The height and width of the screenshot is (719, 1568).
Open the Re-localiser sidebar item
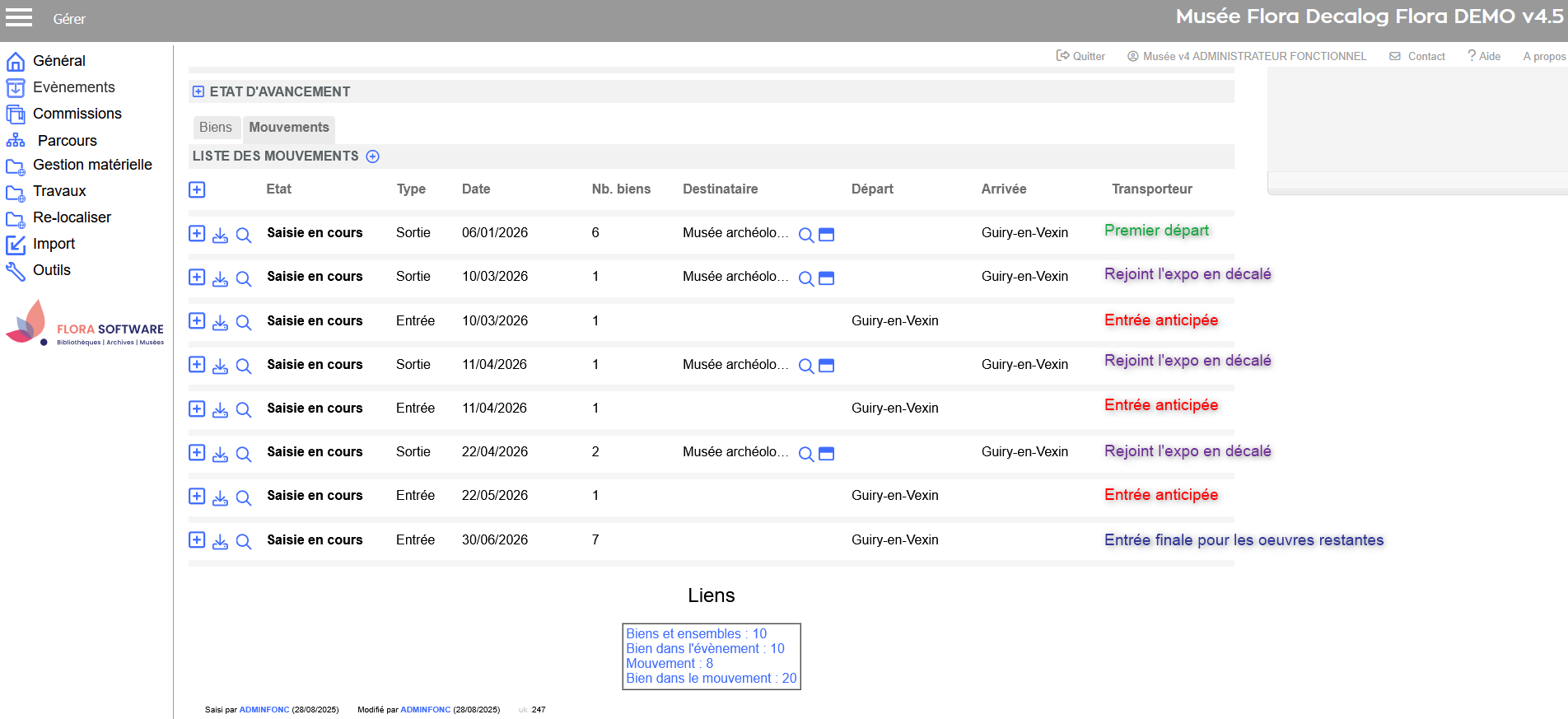(x=72, y=217)
